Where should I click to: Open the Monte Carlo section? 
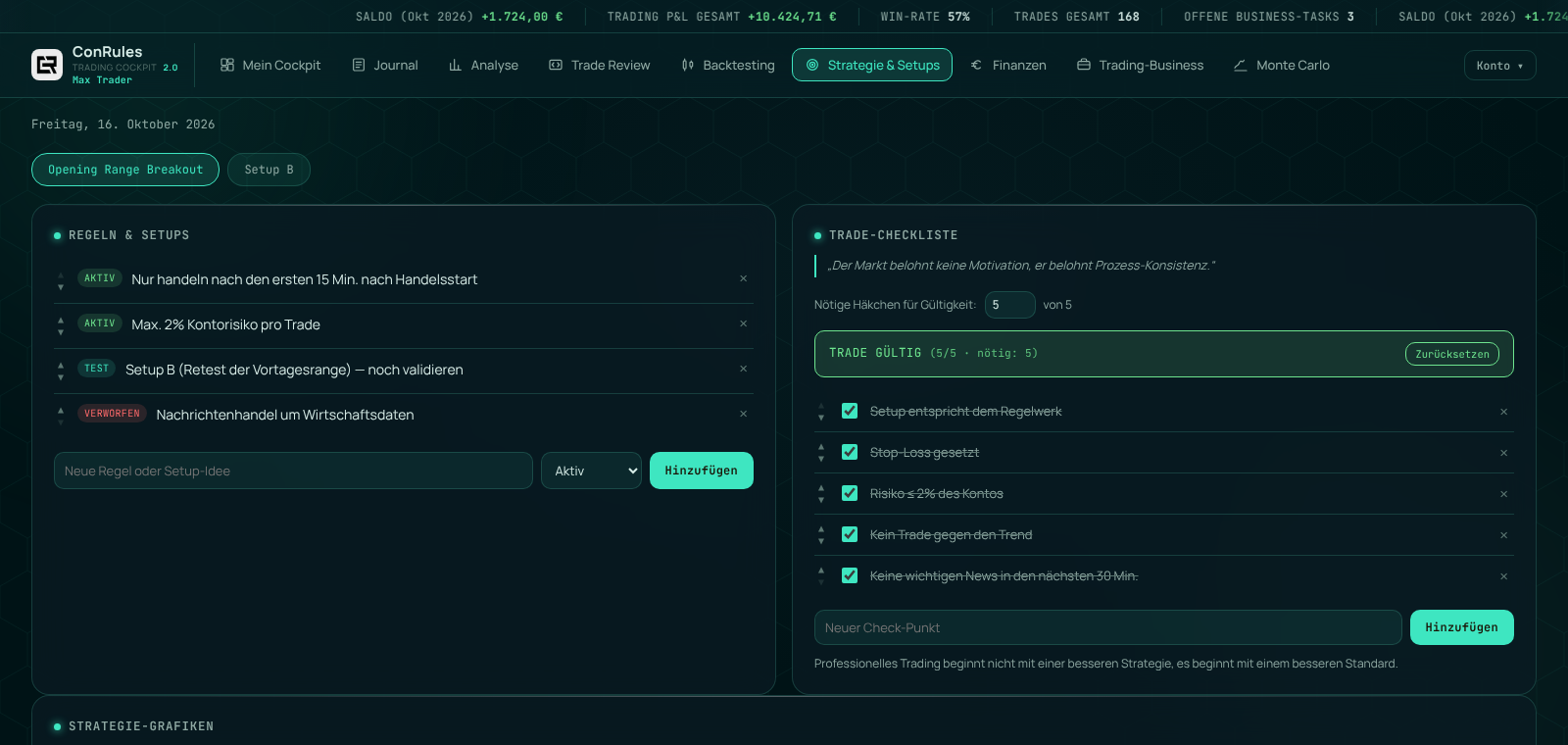(x=1282, y=65)
